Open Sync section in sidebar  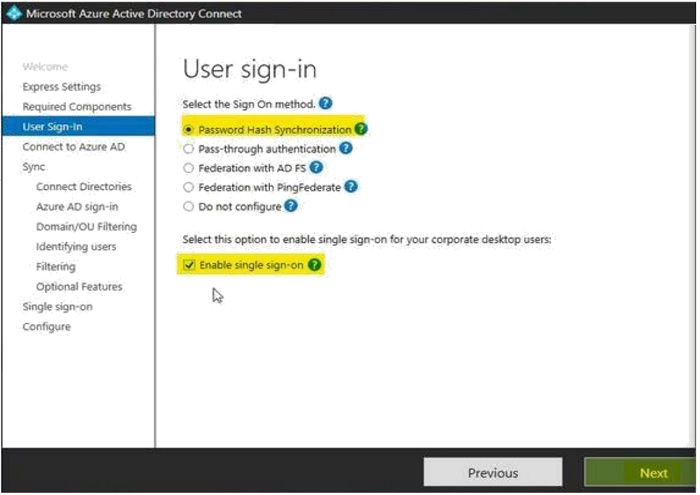click(34, 167)
